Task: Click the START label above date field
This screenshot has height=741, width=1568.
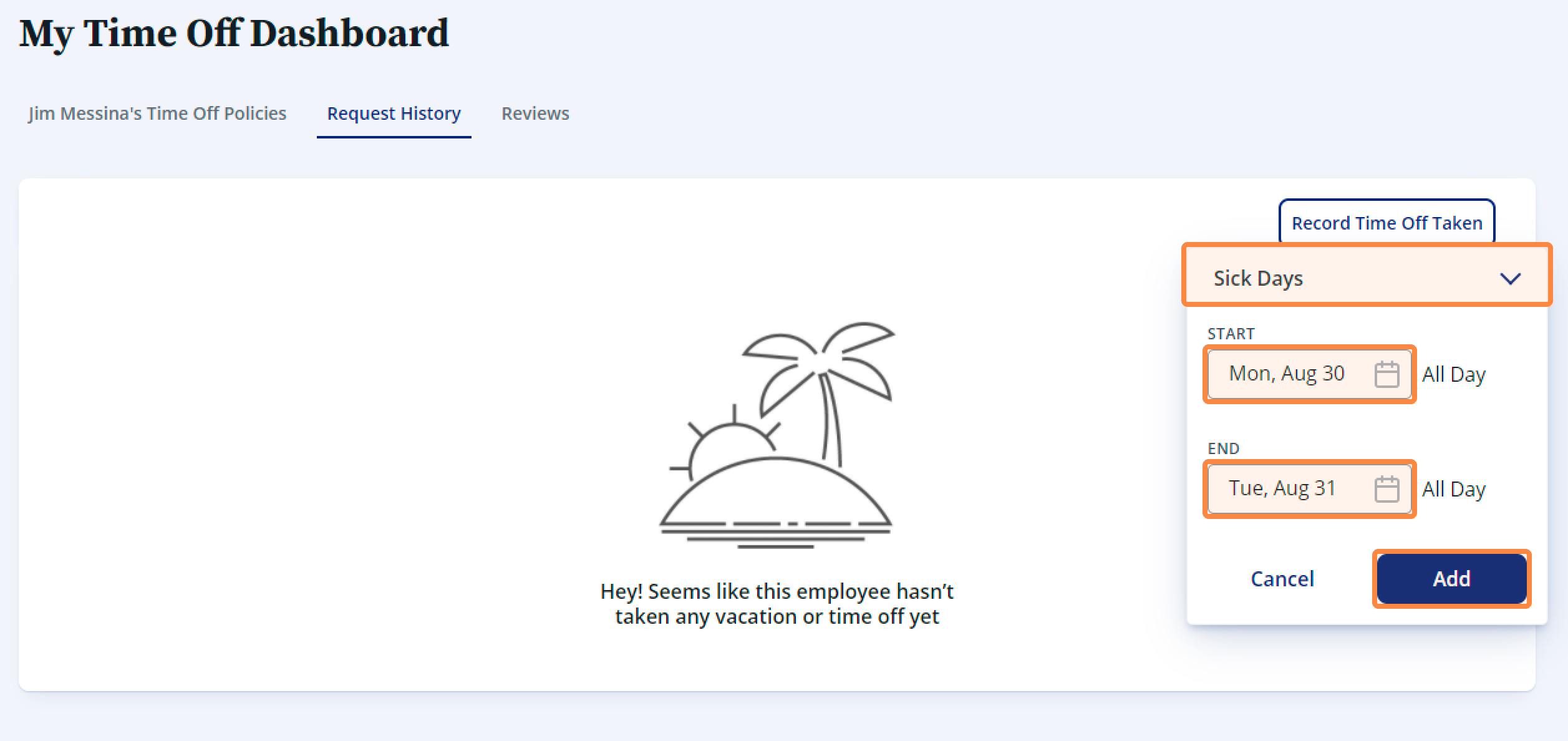Action: click(1231, 334)
